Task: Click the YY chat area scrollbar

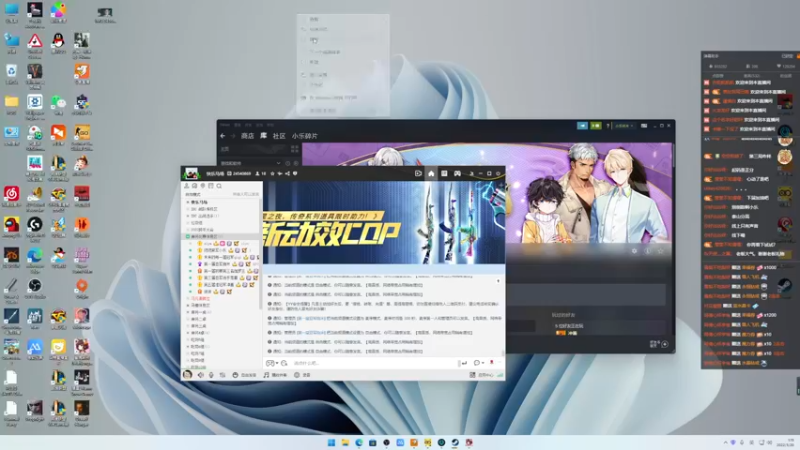Action: tap(503, 352)
